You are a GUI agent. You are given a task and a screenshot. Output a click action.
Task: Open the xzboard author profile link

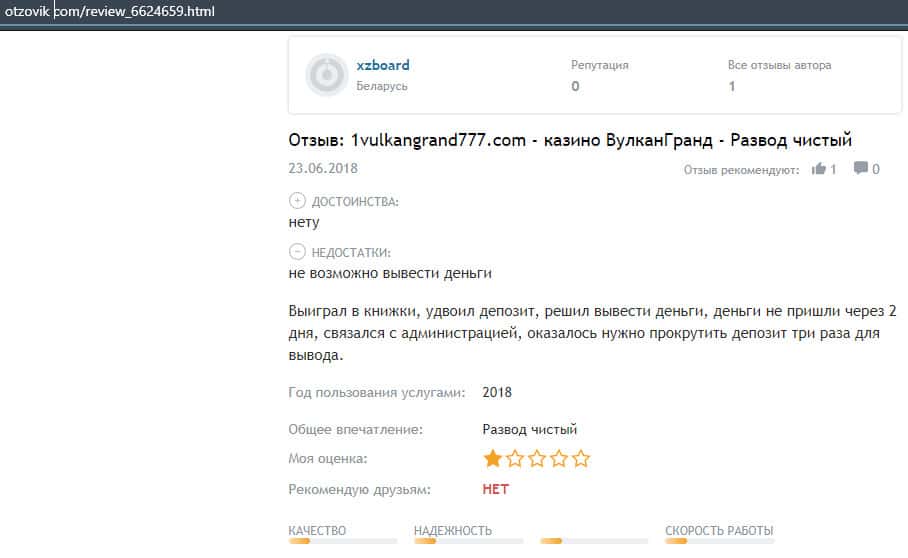[383, 65]
